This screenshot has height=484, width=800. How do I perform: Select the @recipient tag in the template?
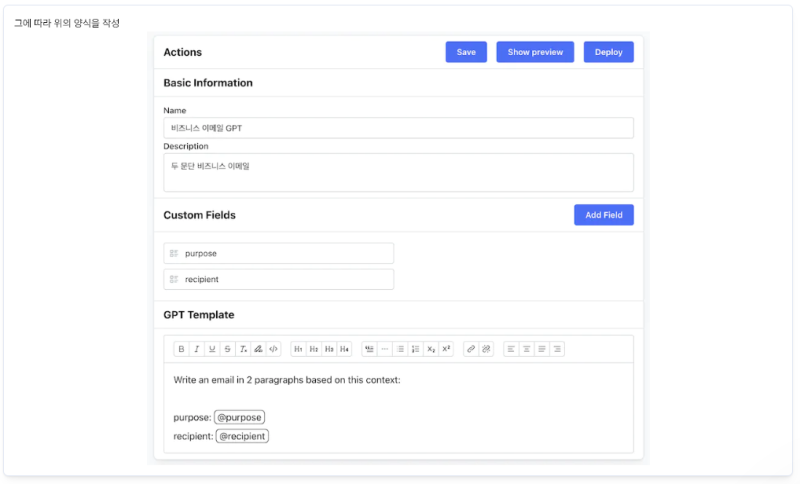(x=242, y=436)
